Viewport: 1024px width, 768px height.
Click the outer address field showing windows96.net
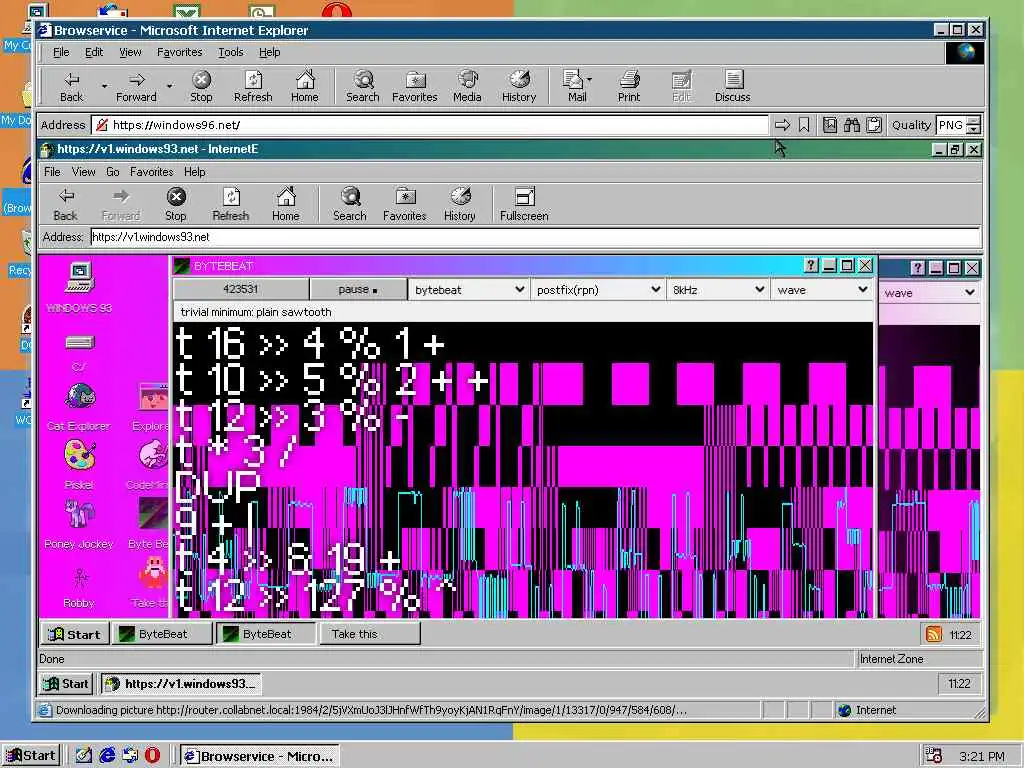click(x=430, y=125)
